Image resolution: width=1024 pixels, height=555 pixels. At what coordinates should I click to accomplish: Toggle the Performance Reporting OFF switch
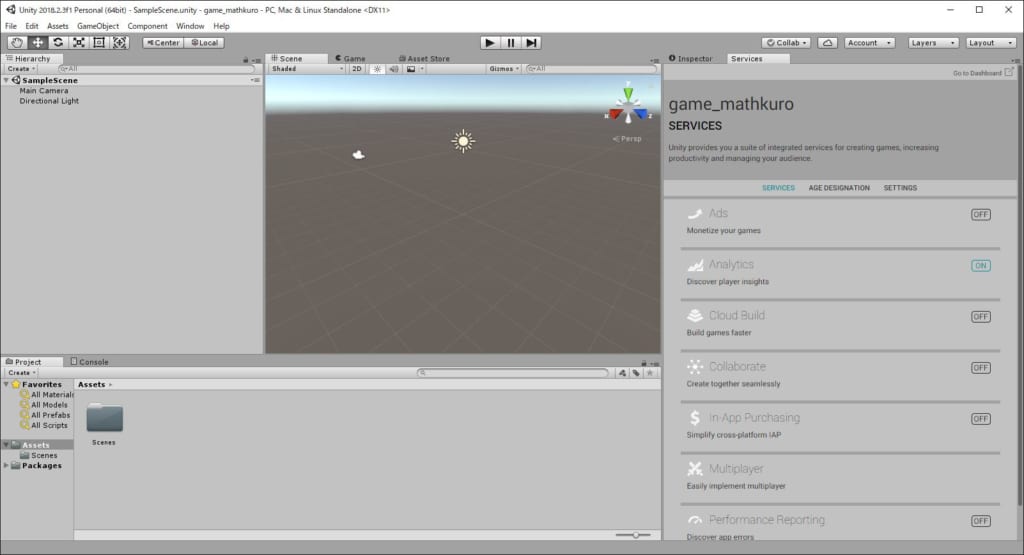[980, 521]
